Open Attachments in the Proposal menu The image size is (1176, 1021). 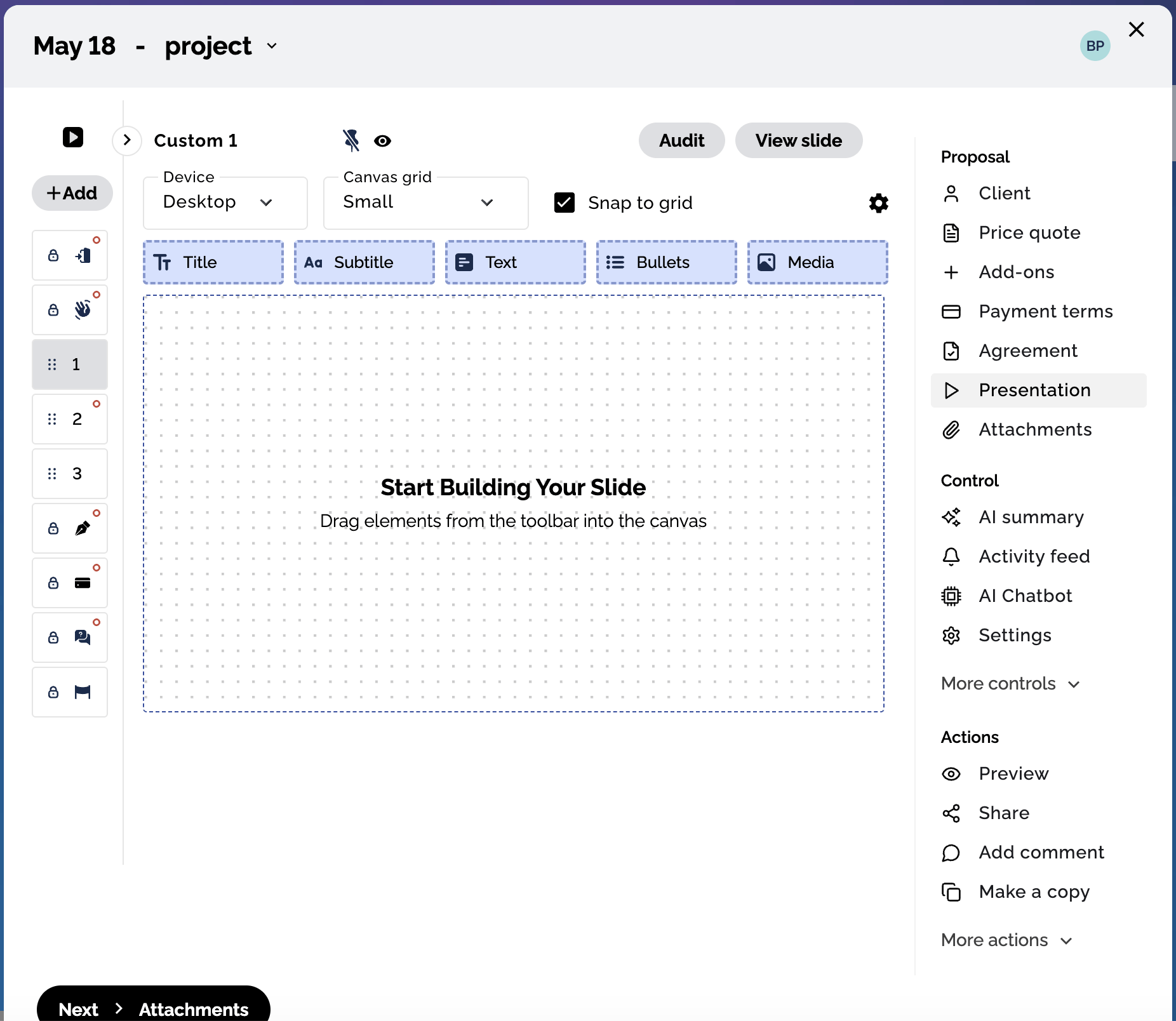click(1038, 429)
